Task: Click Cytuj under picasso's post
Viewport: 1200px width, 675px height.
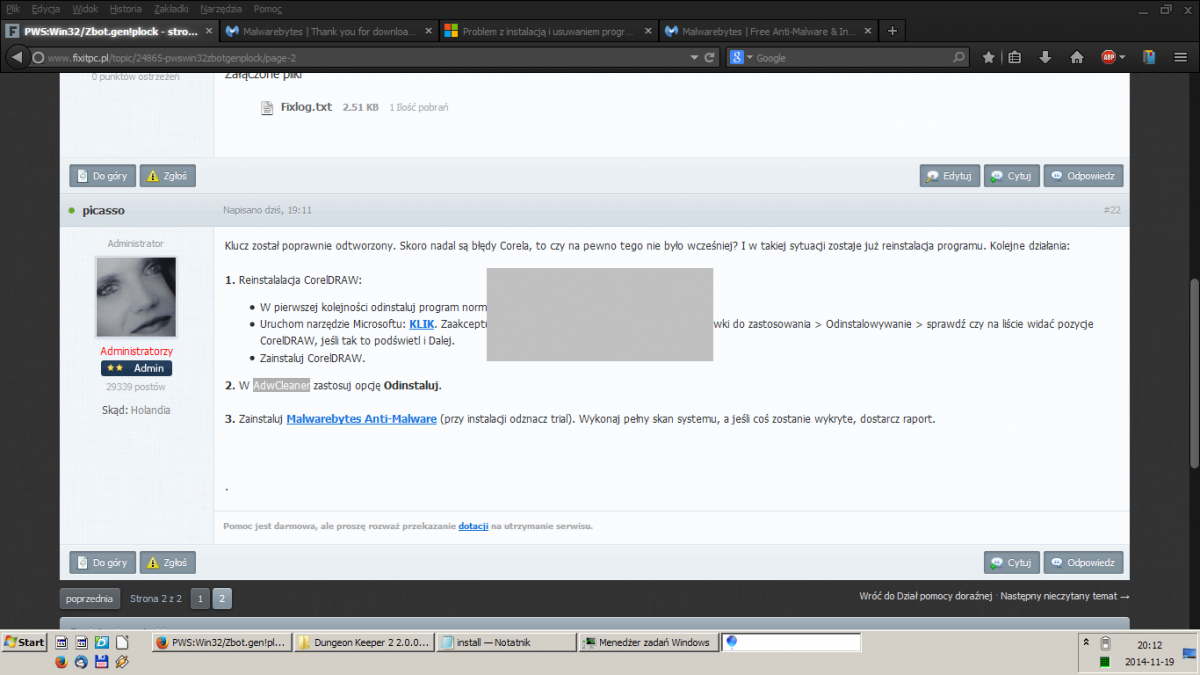Action: pos(1012,562)
